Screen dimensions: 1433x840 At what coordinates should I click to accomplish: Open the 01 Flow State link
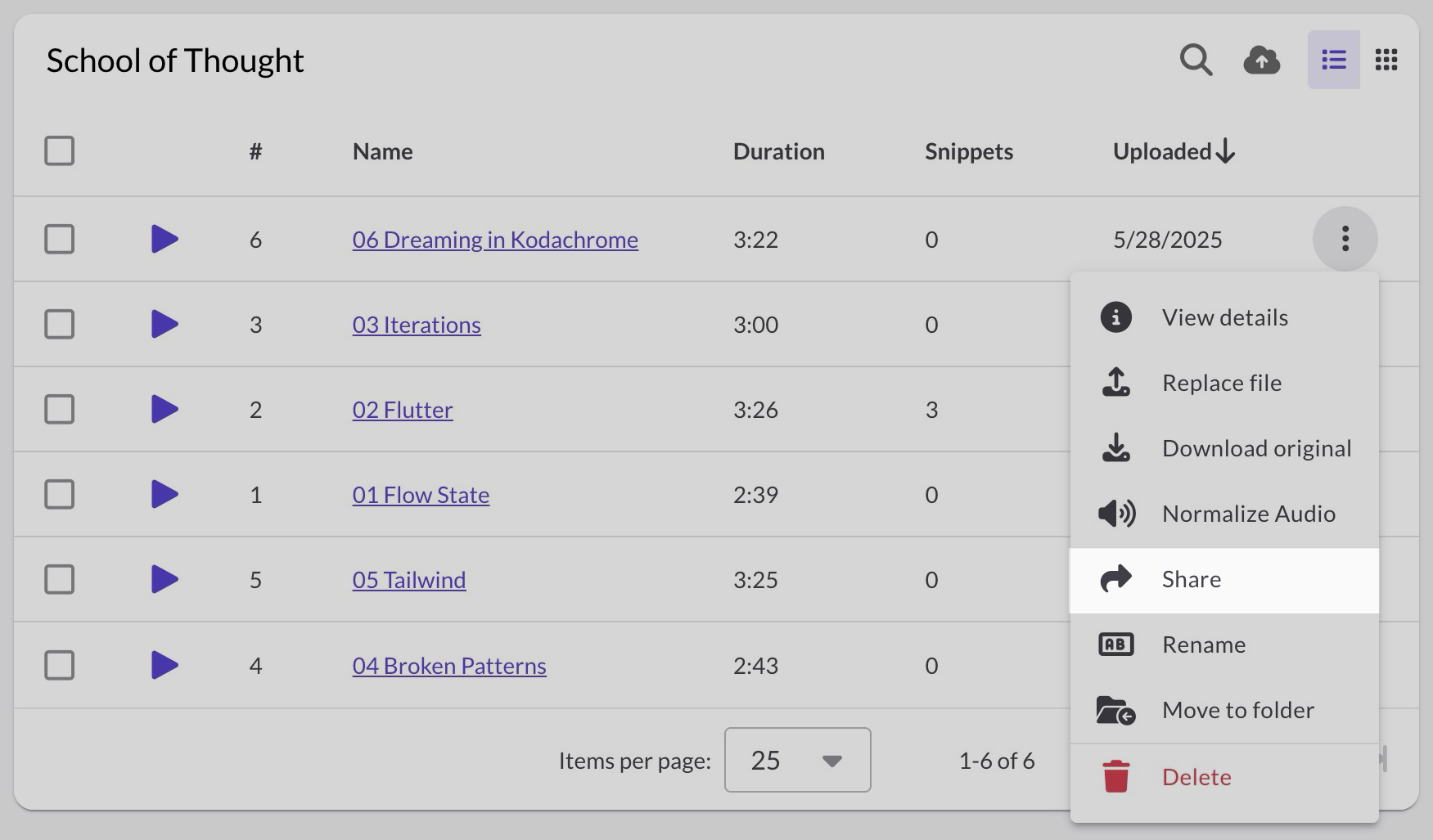[421, 495]
